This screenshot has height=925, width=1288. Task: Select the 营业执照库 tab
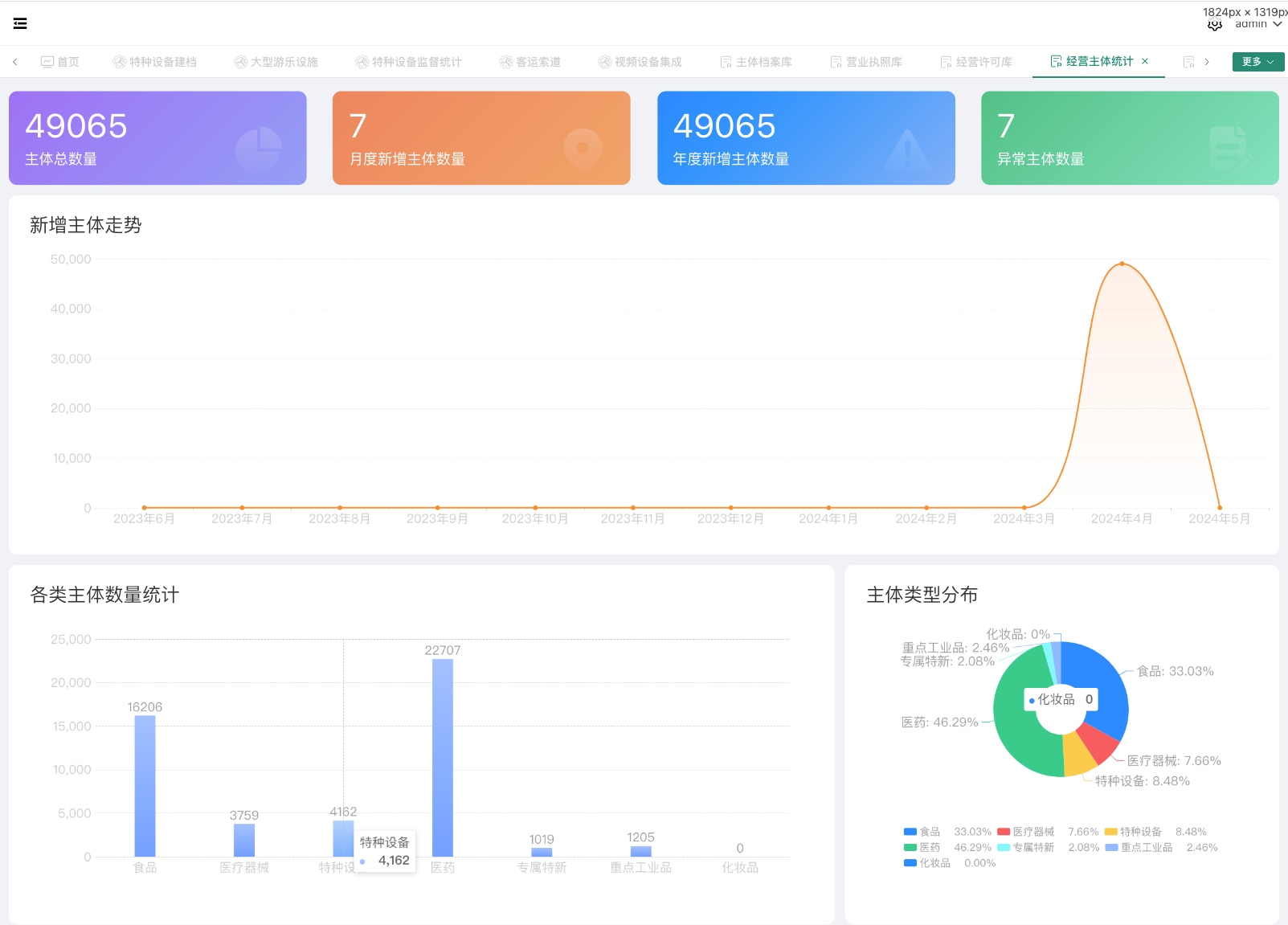click(865, 62)
